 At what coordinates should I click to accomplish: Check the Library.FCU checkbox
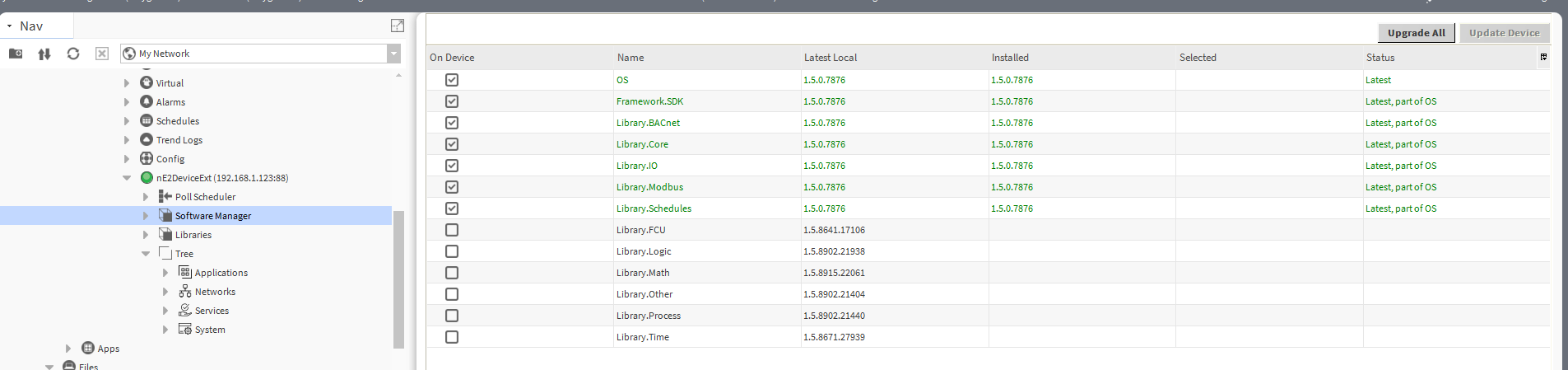[452, 230]
